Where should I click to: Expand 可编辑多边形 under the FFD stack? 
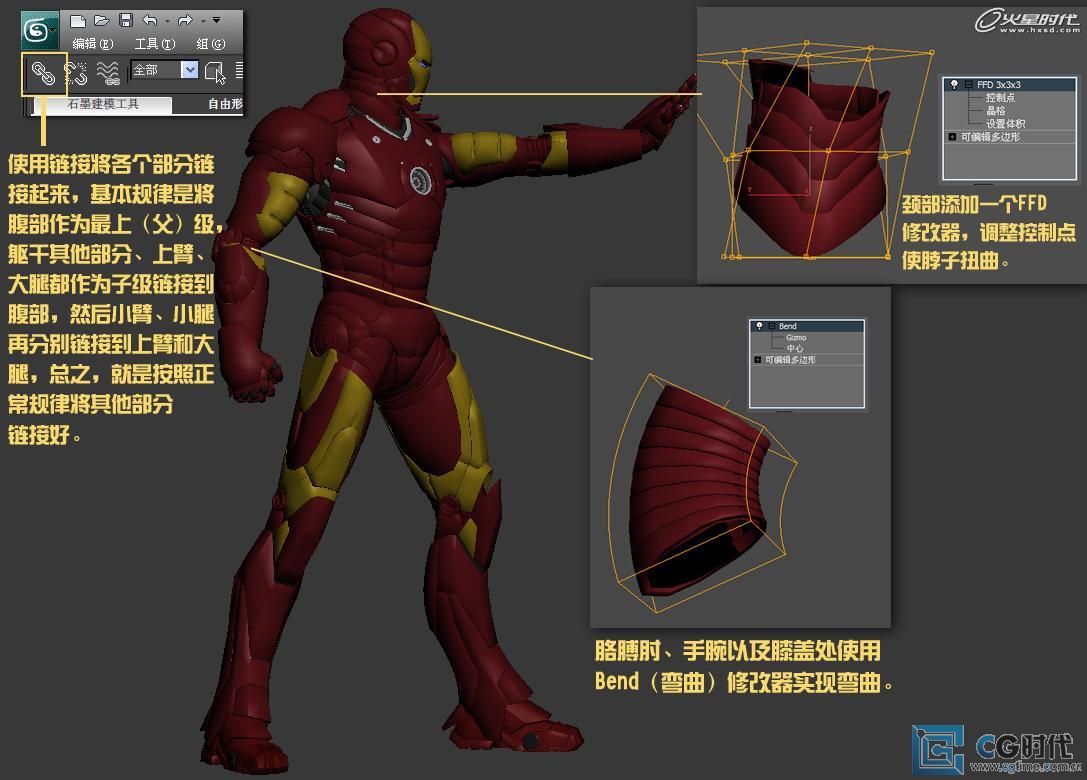[953, 137]
